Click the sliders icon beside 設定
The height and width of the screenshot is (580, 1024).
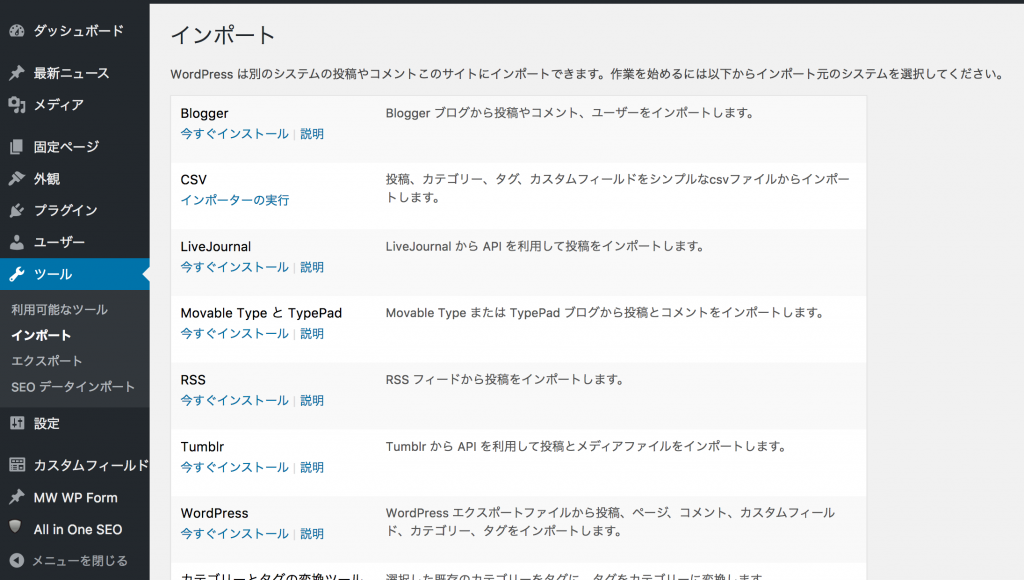pos(17,423)
